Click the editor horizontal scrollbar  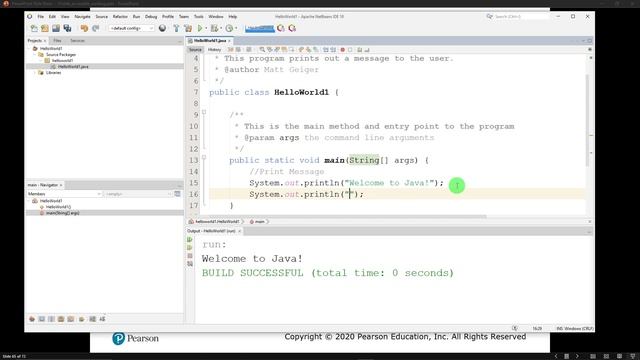(x=348, y=217)
